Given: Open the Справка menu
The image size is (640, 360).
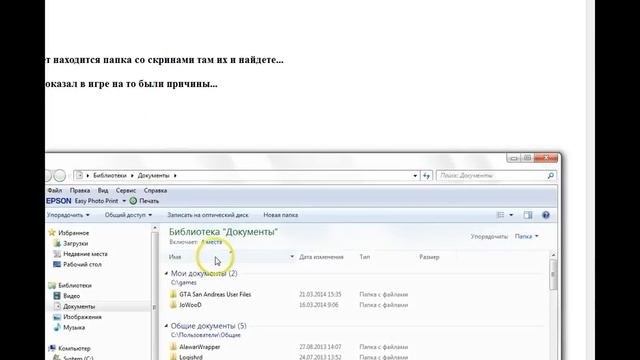Looking at the screenshot, I should (155, 190).
